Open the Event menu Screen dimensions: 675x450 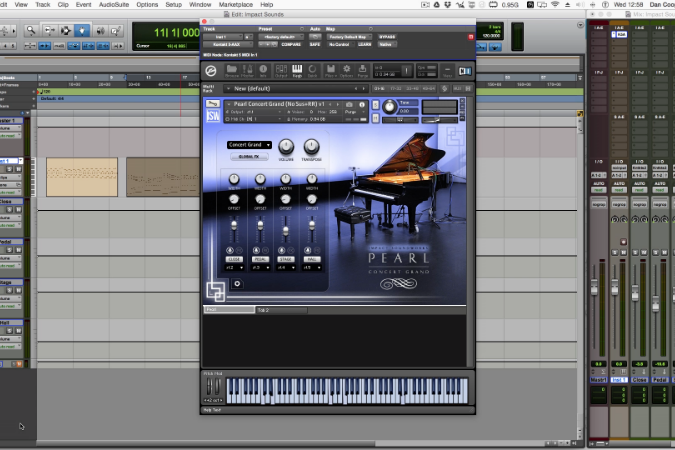pos(84,5)
